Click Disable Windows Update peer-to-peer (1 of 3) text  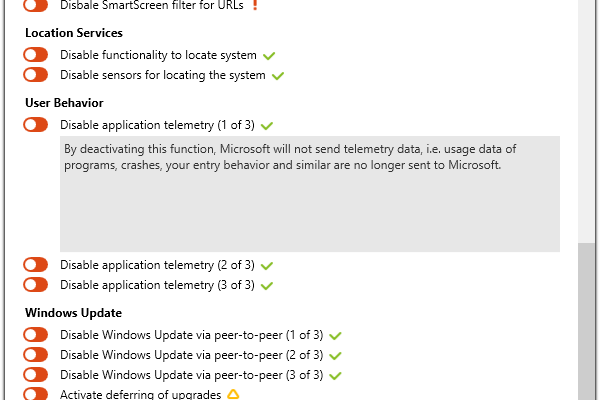pos(191,335)
